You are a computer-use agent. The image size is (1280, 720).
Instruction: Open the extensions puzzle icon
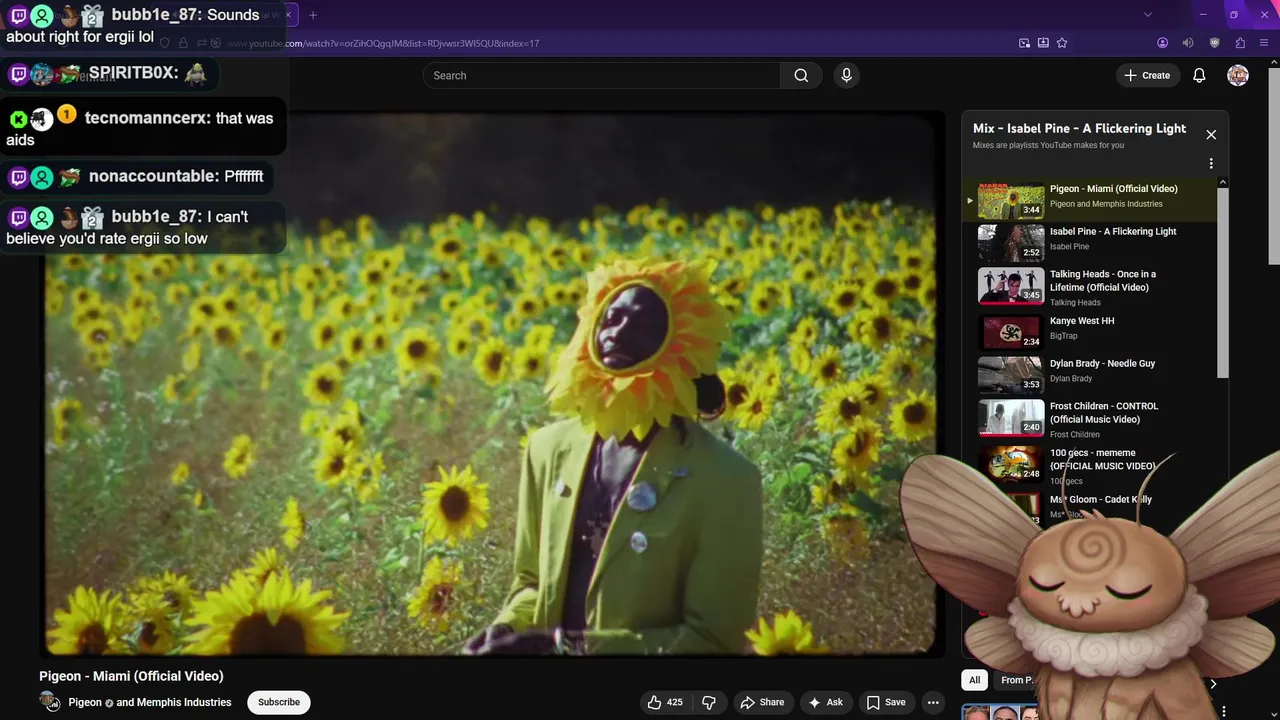point(1240,43)
